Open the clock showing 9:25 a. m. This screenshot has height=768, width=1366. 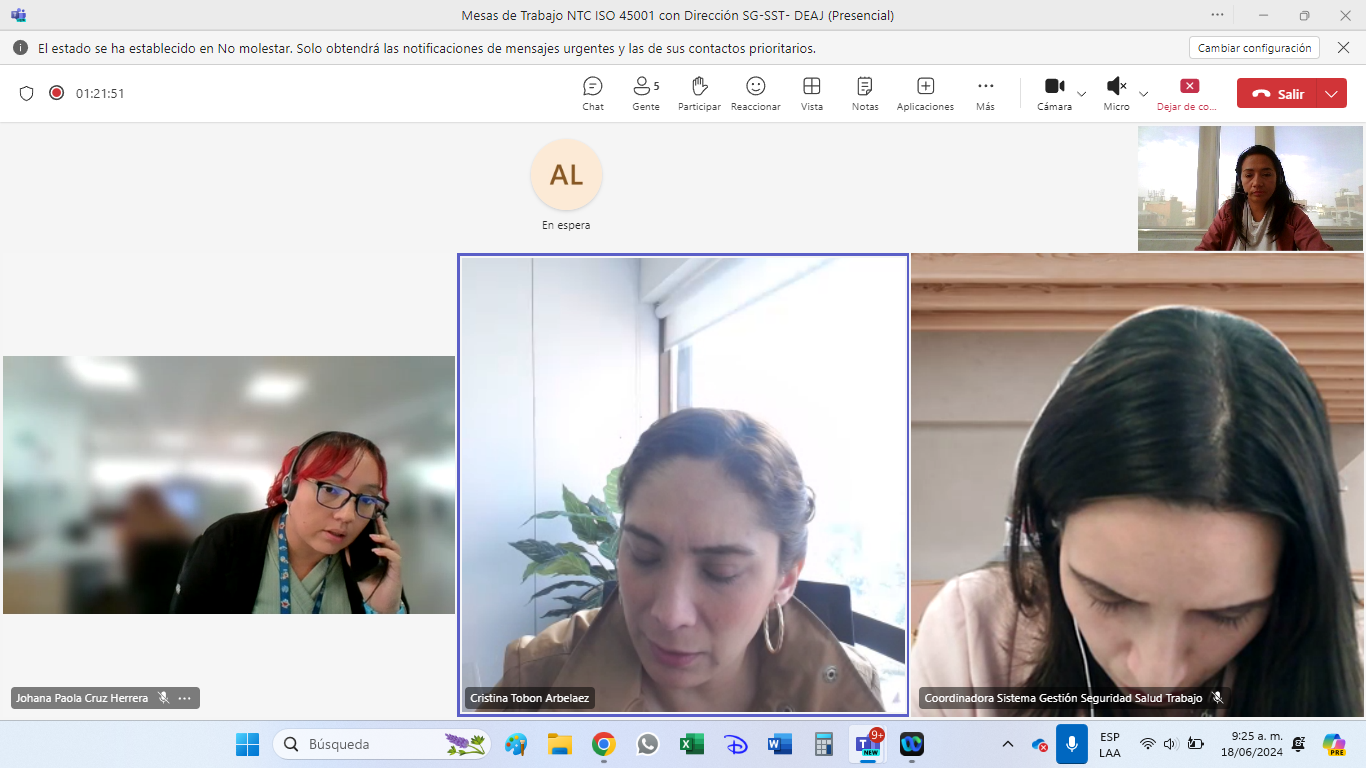pos(1250,744)
